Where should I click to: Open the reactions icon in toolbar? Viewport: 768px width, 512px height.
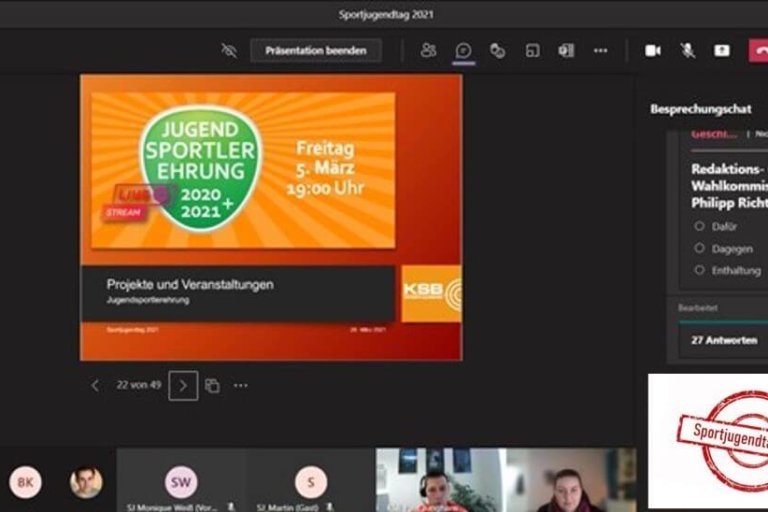497,50
